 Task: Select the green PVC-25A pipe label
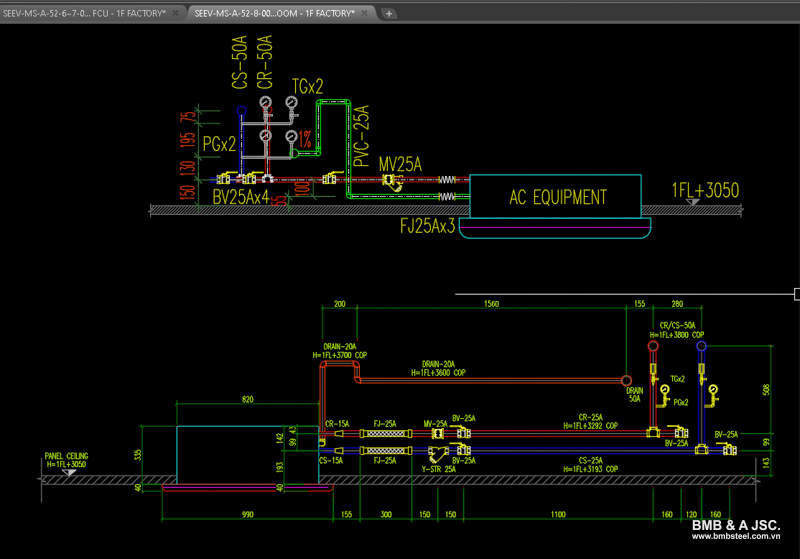pos(362,134)
